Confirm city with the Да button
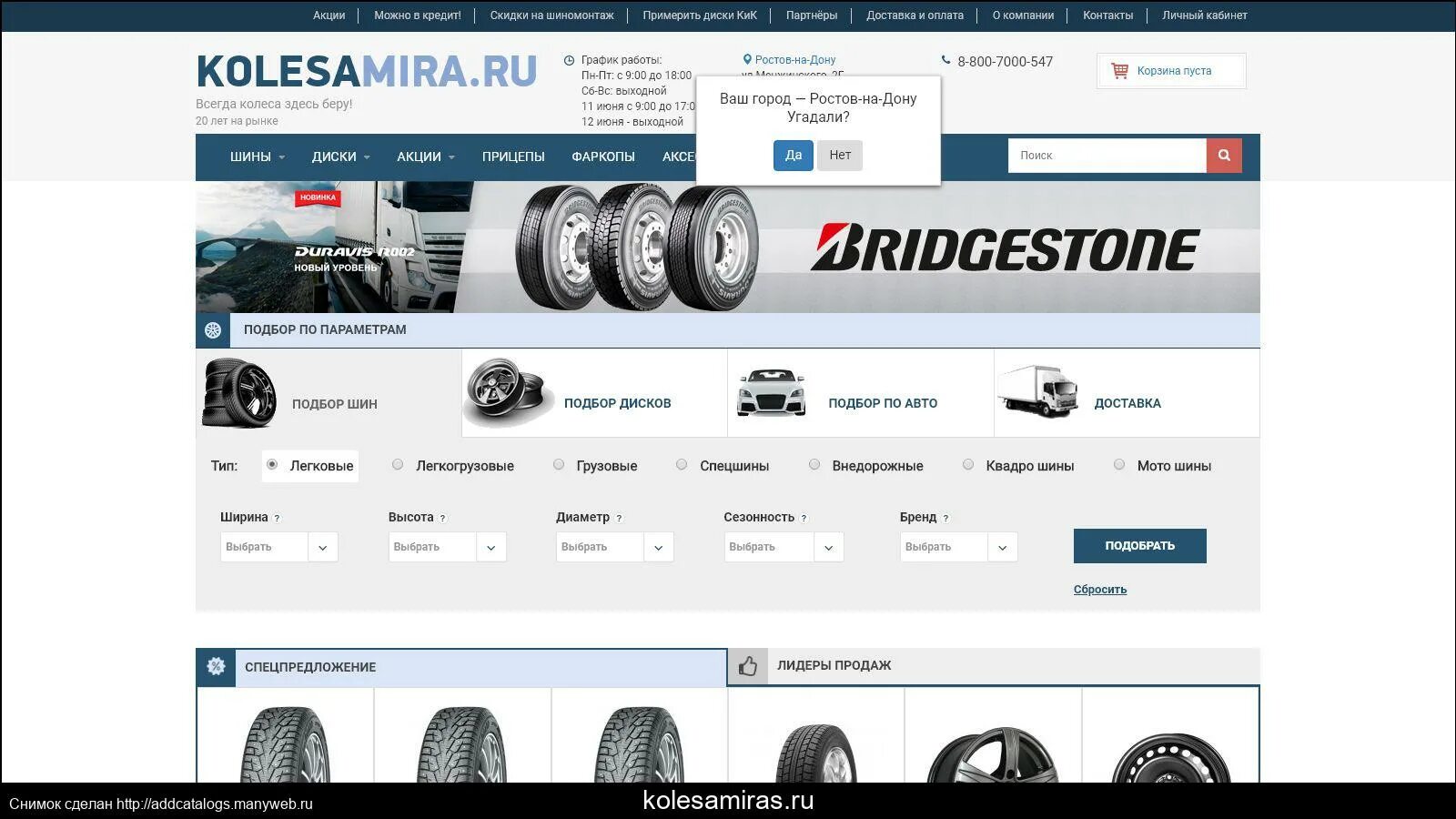Viewport: 1456px width, 819px height. coord(794,156)
